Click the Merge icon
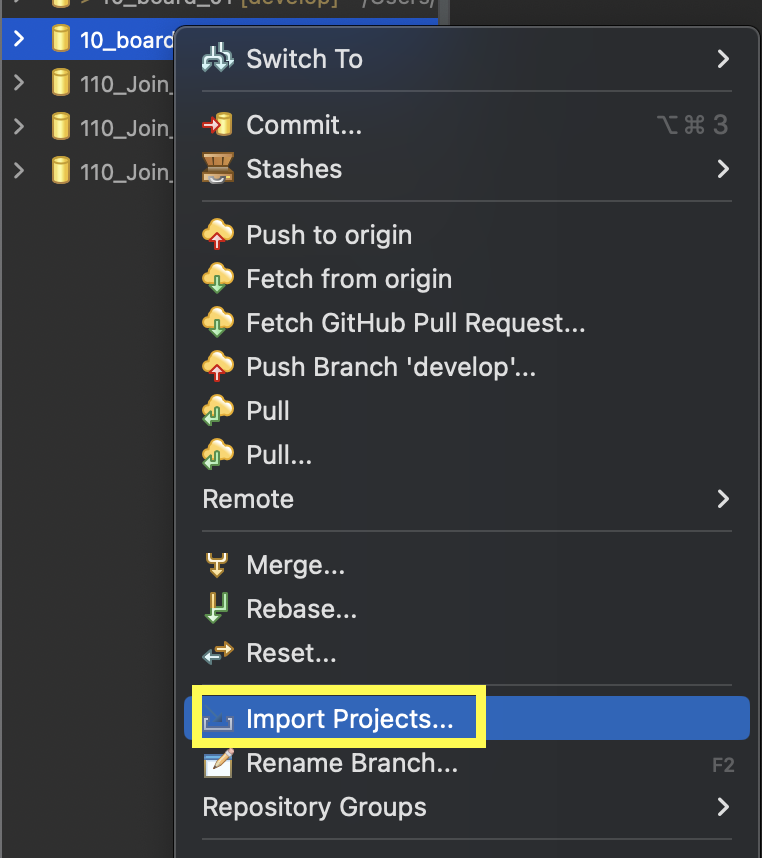The height and width of the screenshot is (858, 762). pos(217,565)
